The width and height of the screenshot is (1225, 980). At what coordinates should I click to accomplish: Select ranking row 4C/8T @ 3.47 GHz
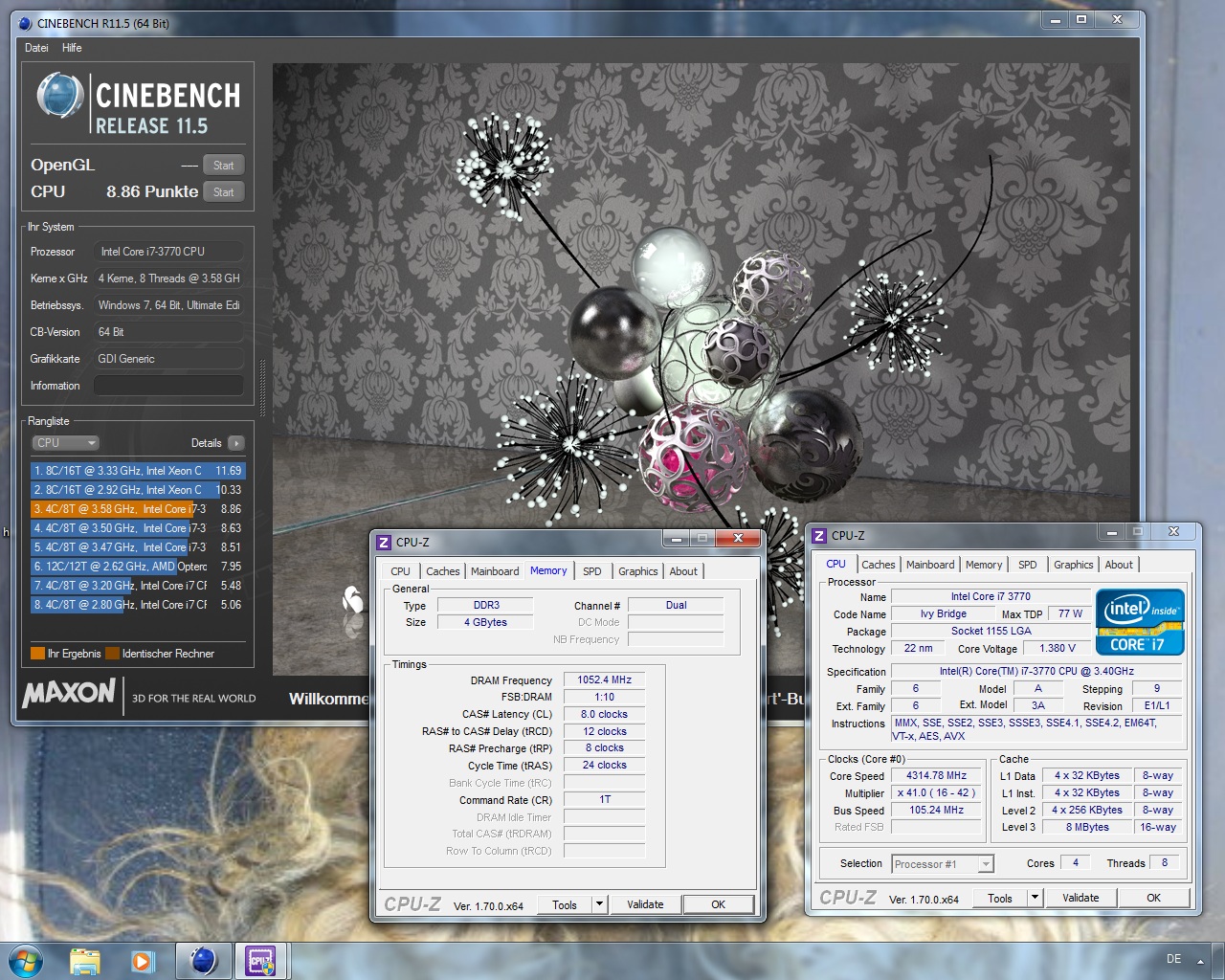coord(138,547)
